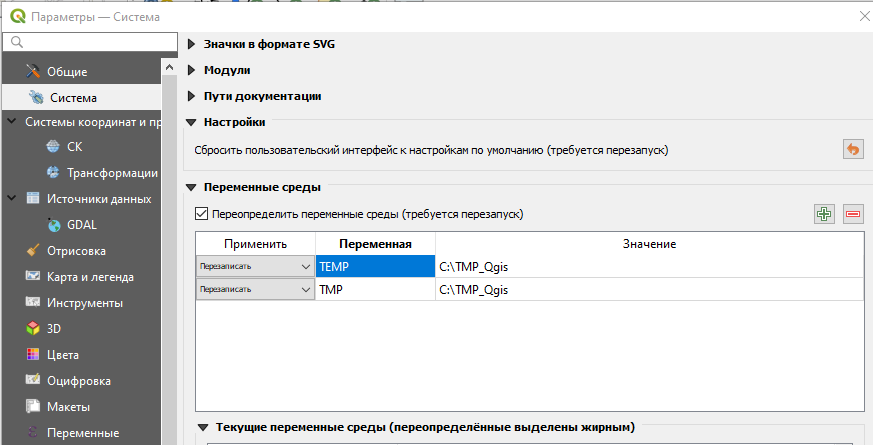This screenshot has width=873, height=445.
Task: Expand the documentation paths group
Action: (192, 96)
